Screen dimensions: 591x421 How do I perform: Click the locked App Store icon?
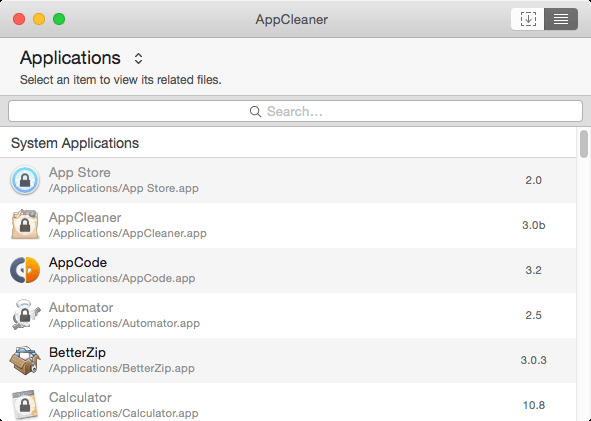point(25,180)
